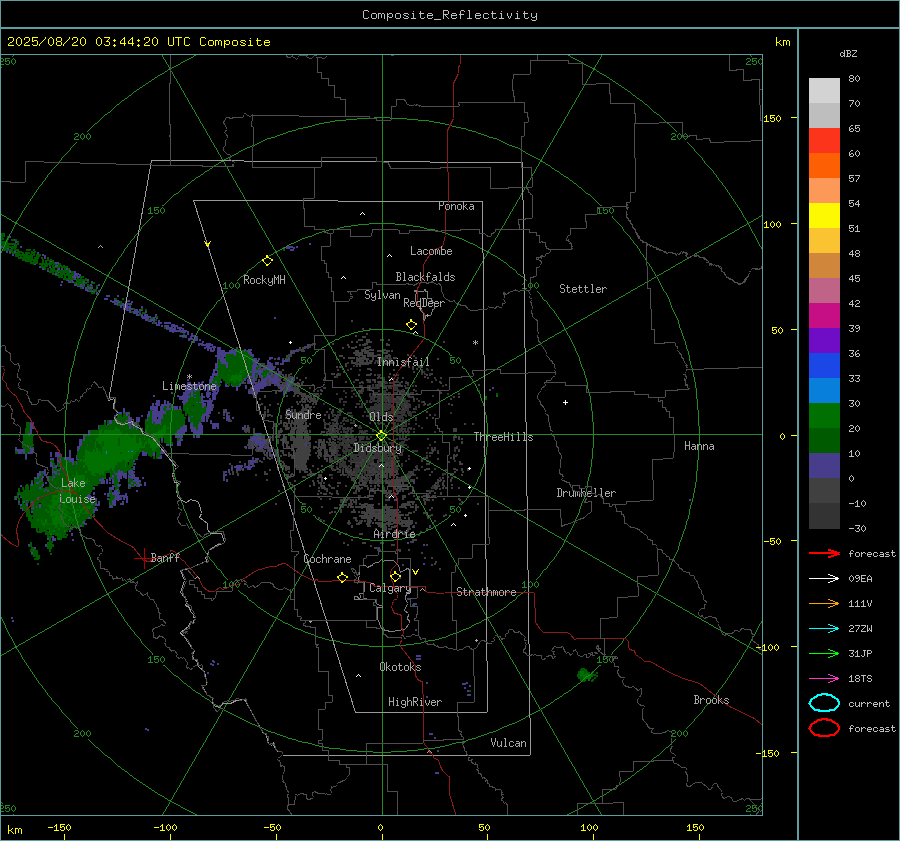
Task: Click the yellow diamond marker below Cochrane
Action: coord(342,577)
